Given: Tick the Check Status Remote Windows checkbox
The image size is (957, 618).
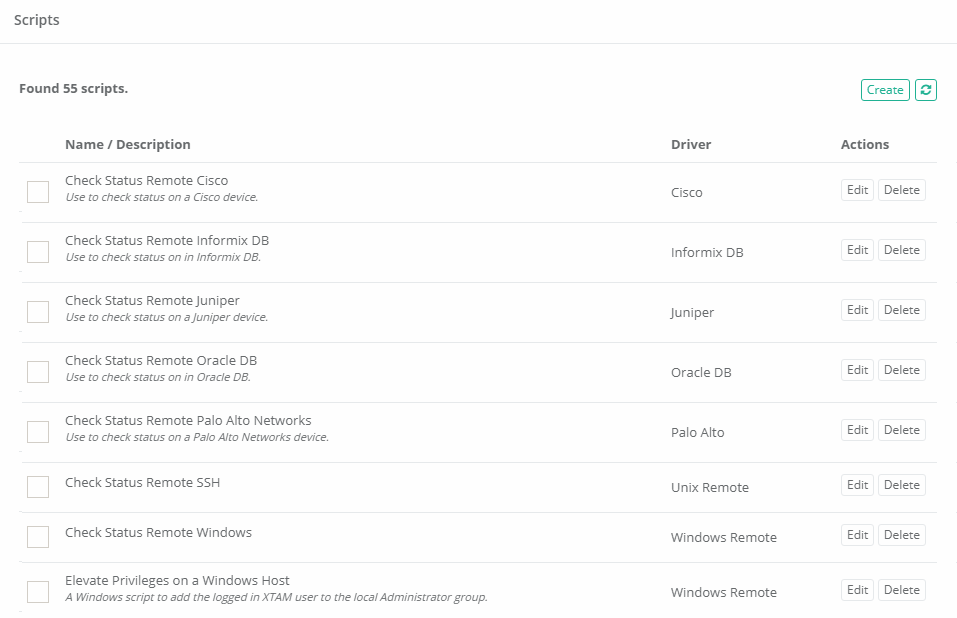Looking at the screenshot, I should tap(38, 537).
